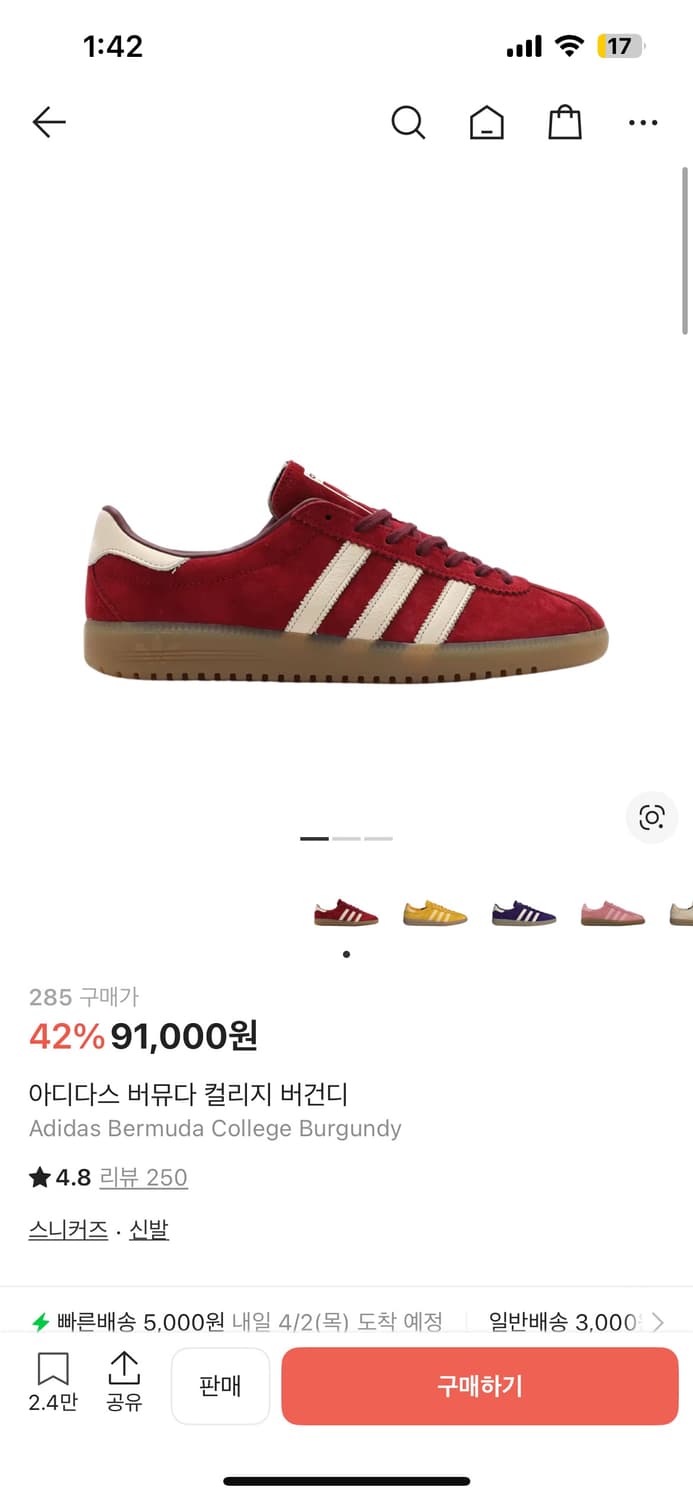Screen dimensions: 693x1500
Task: Tap the share (공유) icon
Action: tap(124, 1382)
